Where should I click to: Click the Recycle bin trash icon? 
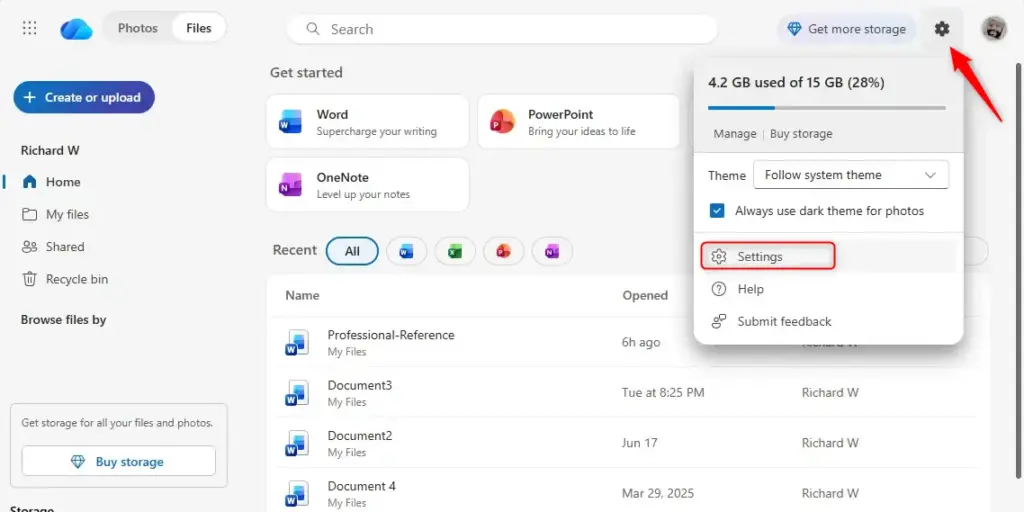29,279
